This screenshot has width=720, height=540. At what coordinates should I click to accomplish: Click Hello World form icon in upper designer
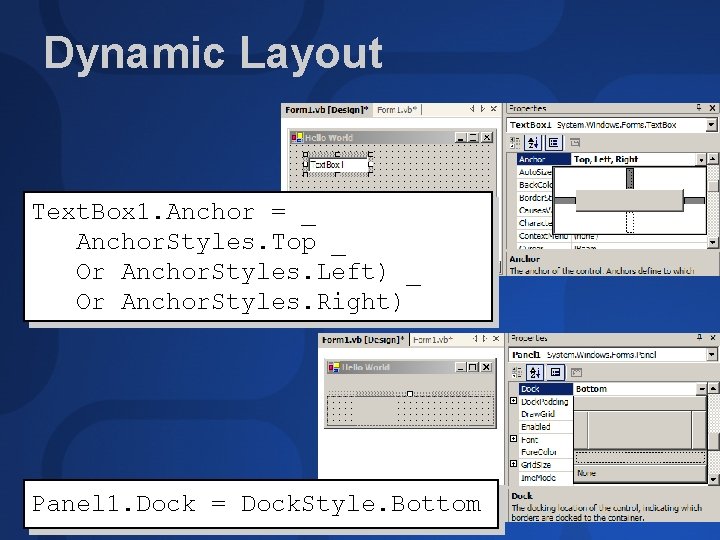coord(297,137)
